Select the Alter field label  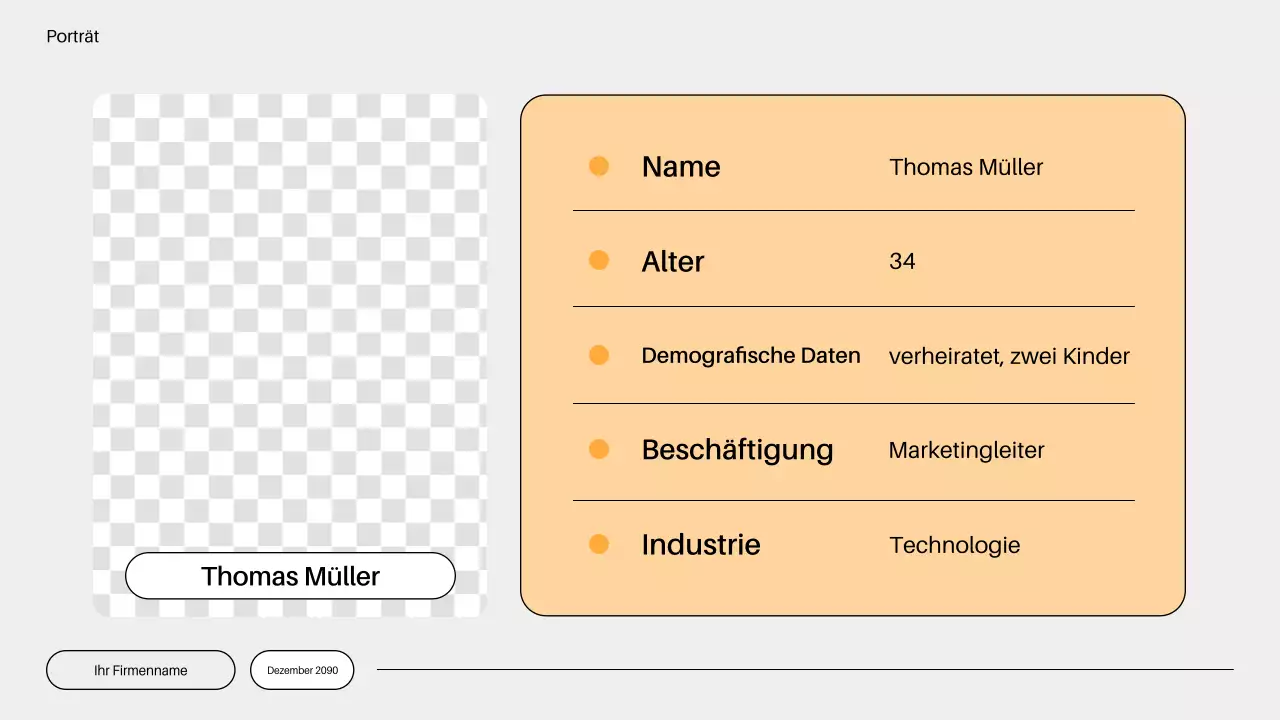pos(672,261)
